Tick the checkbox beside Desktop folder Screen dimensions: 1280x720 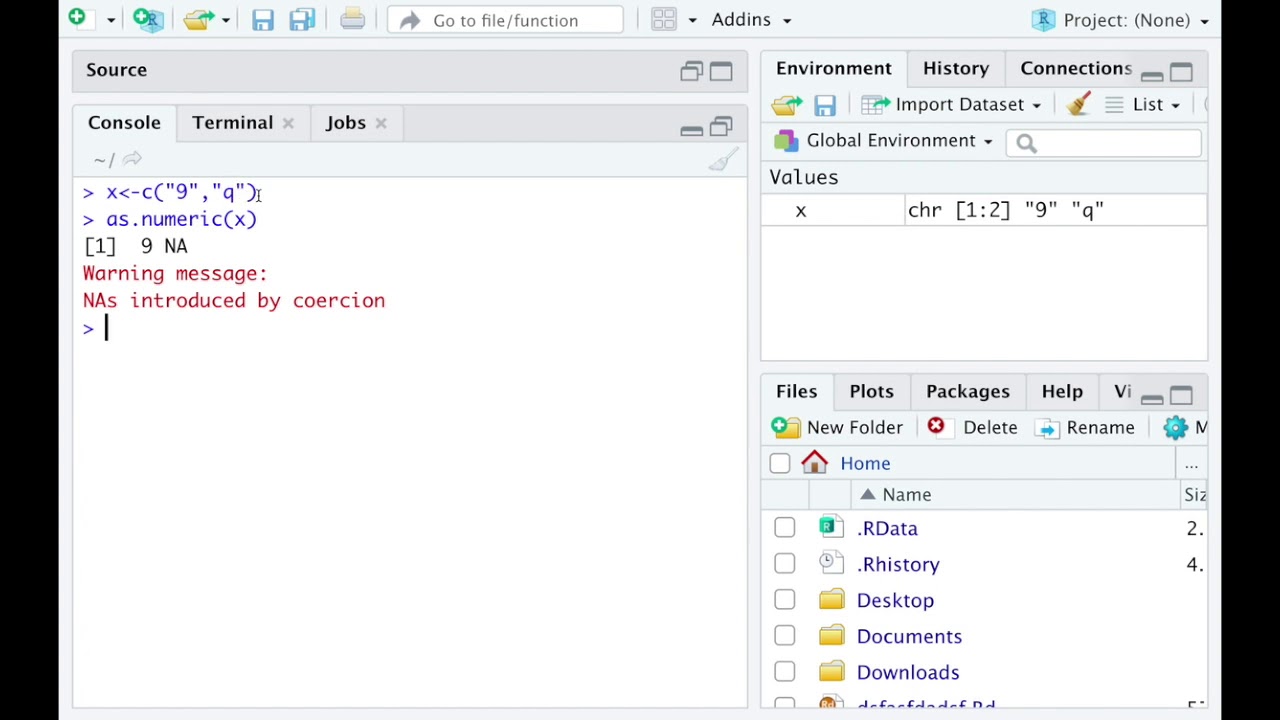pos(784,600)
